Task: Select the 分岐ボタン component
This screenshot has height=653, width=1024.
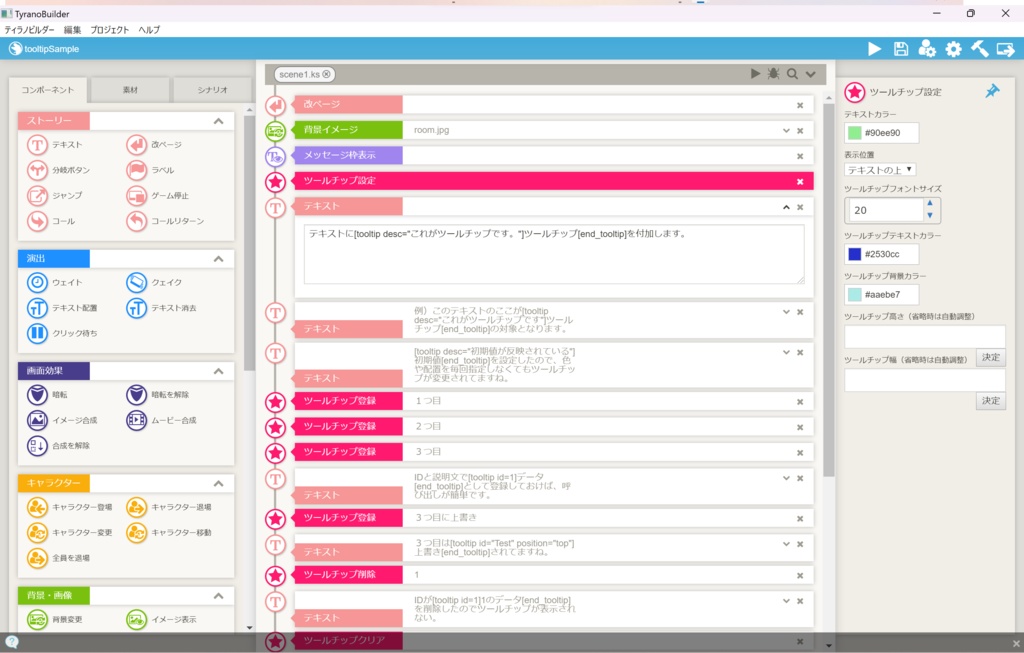Action: point(59,170)
